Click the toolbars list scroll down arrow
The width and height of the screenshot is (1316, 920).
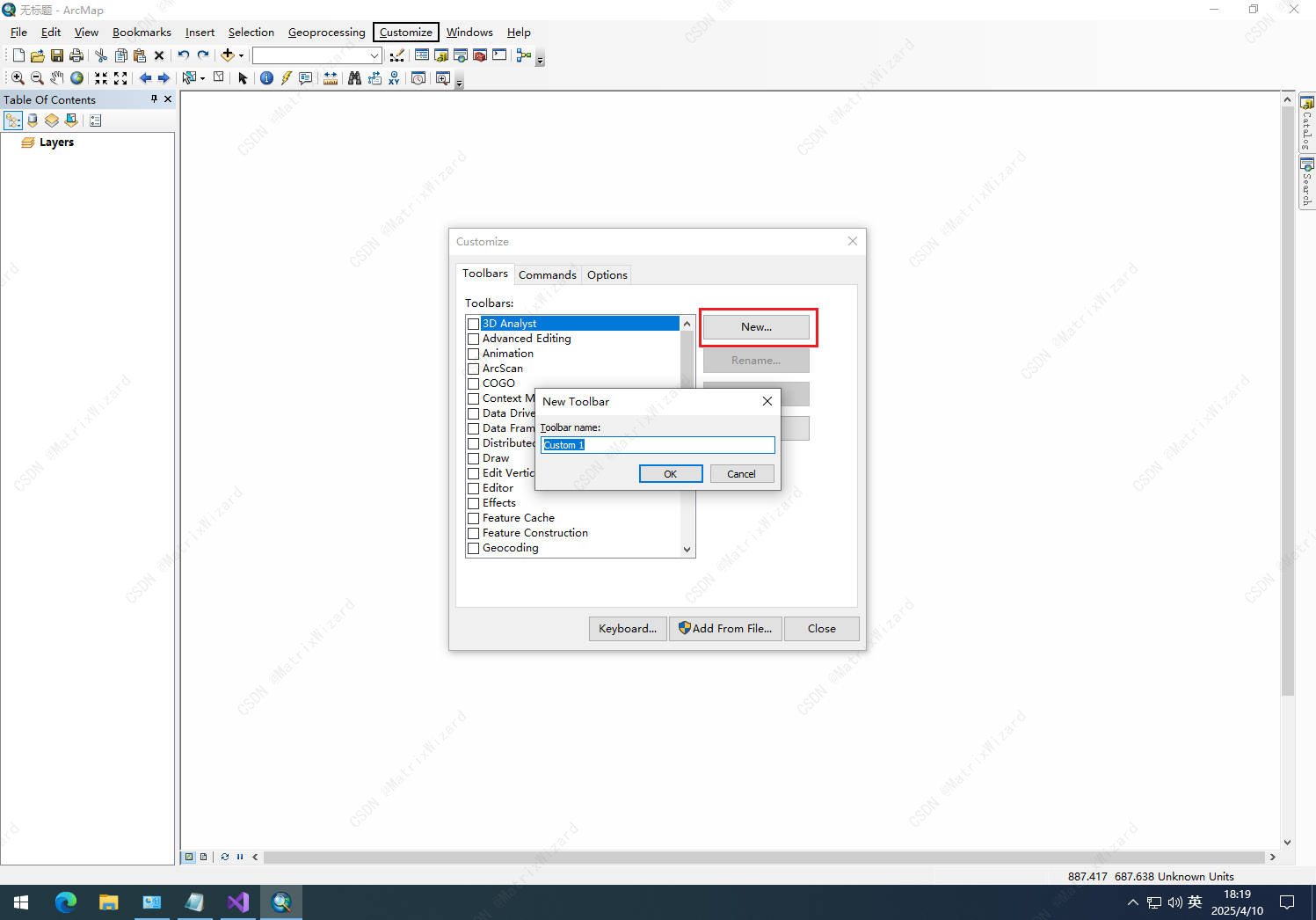click(687, 550)
